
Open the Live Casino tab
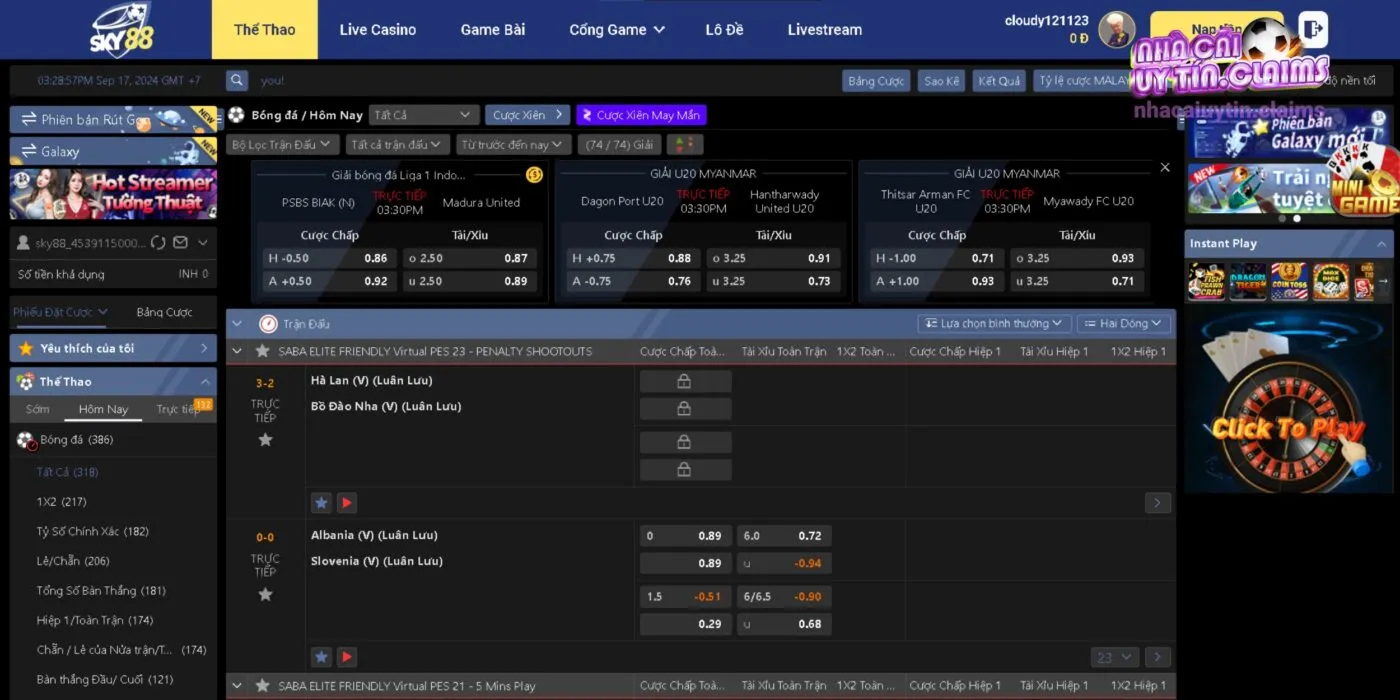377,30
